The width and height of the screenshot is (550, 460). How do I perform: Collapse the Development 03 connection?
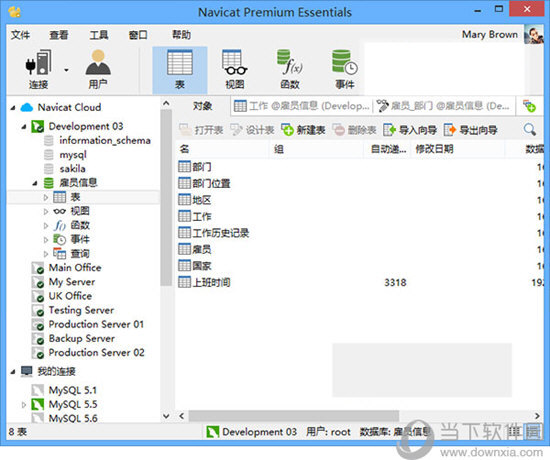(24, 127)
